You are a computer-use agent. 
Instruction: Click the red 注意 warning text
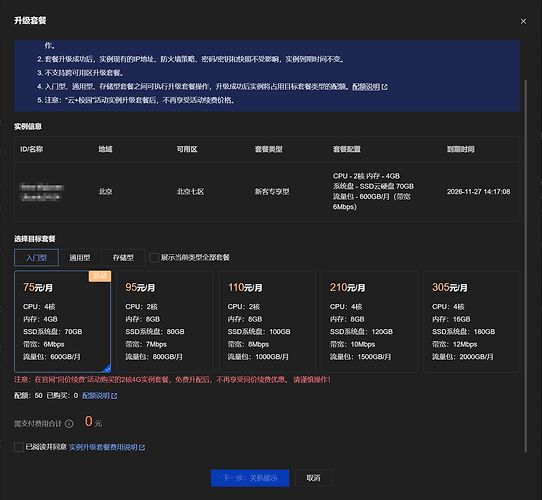click(x=172, y=380)
